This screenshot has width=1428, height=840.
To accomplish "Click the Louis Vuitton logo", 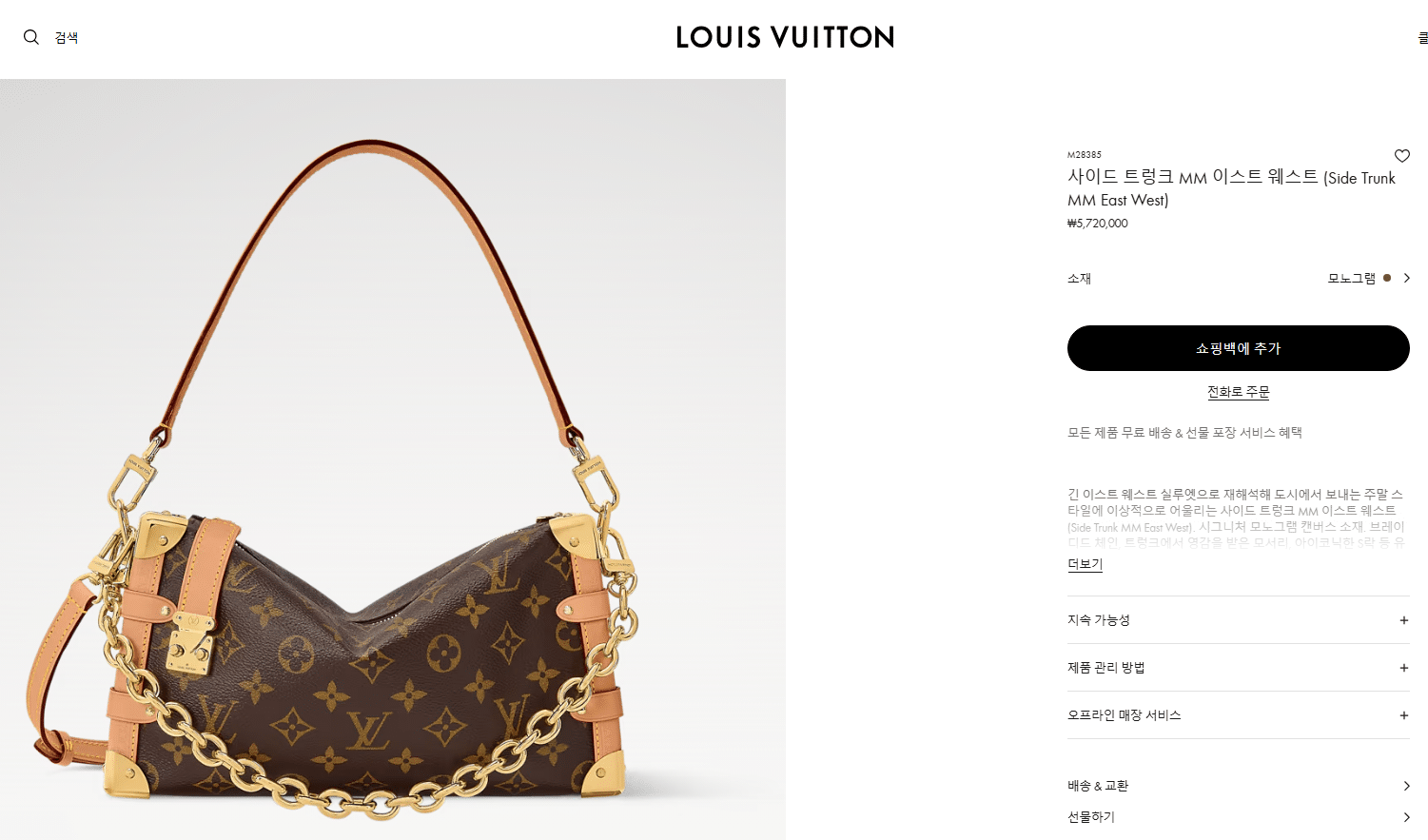I will click(x=785, y=37).
